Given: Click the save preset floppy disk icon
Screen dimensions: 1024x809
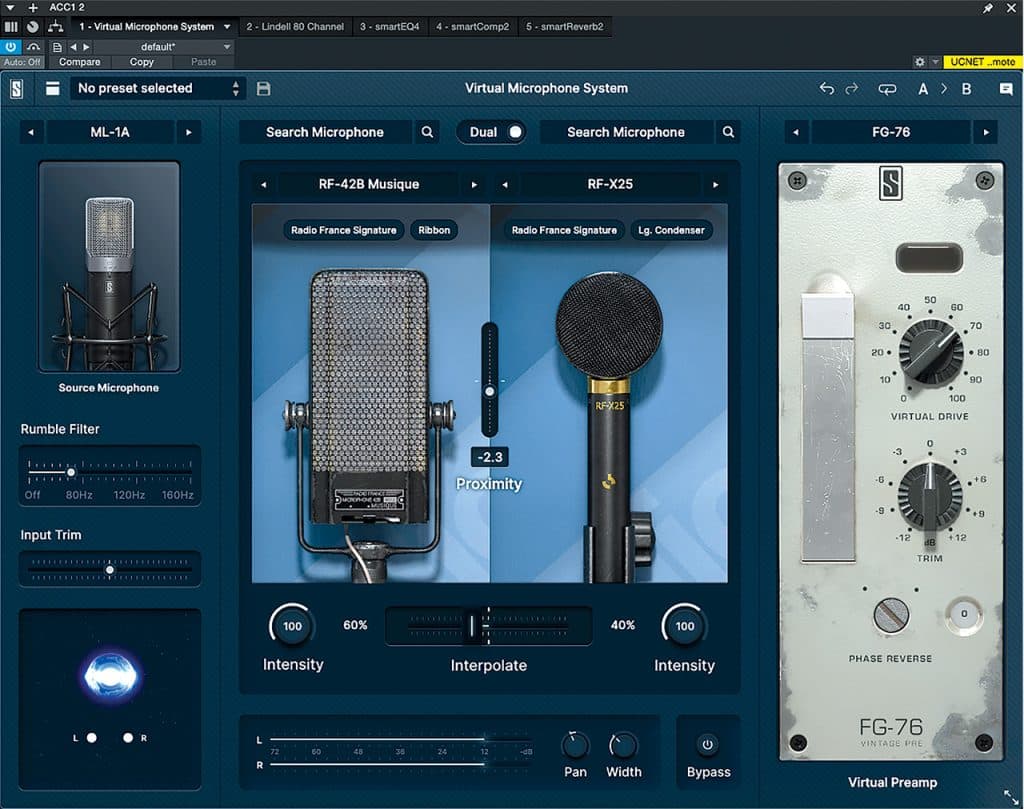Looking at the screenshot, I should (264, 89).
